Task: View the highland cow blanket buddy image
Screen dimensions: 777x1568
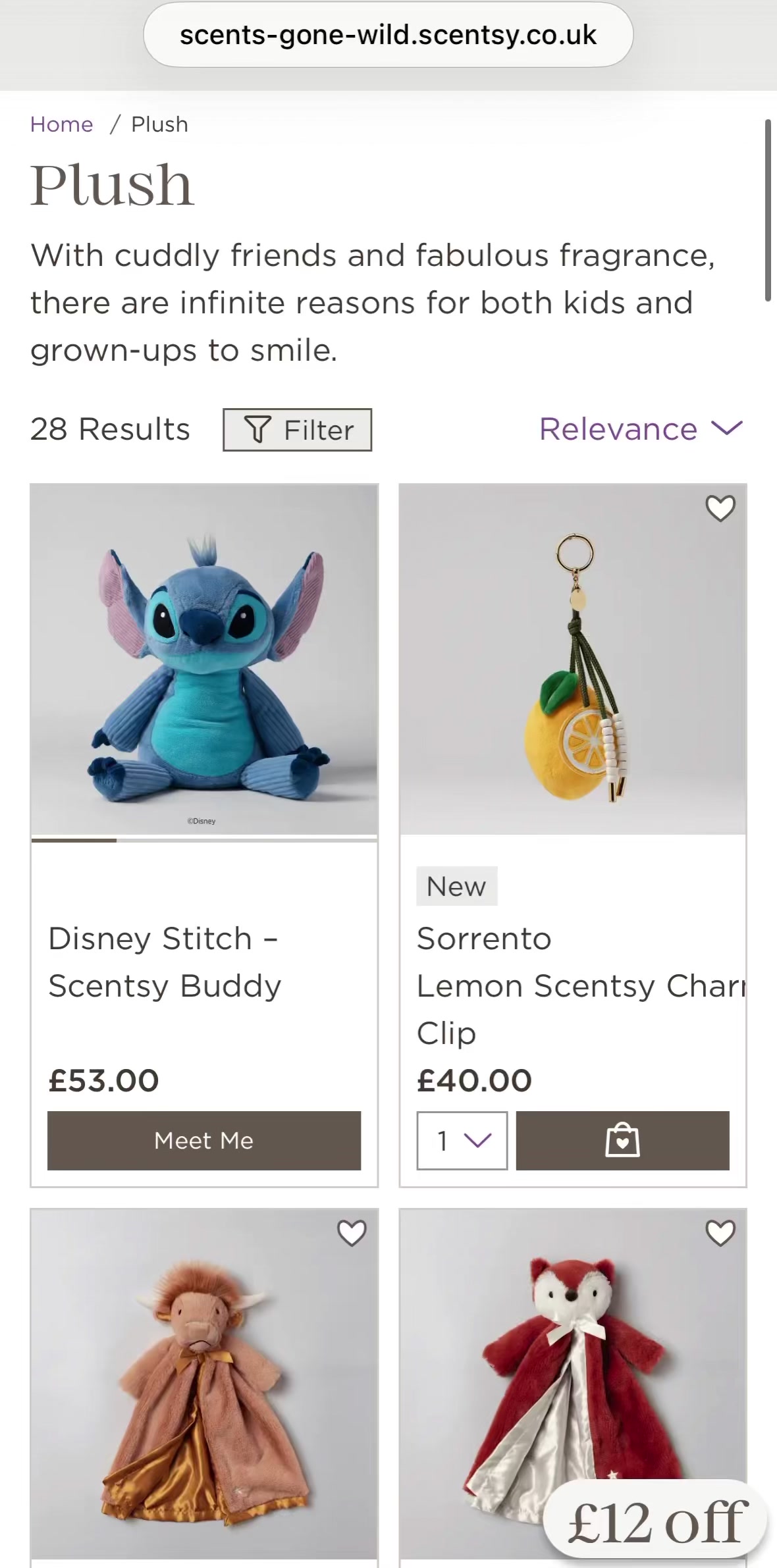Action: pyautogui.click(x=204, y=1384)
